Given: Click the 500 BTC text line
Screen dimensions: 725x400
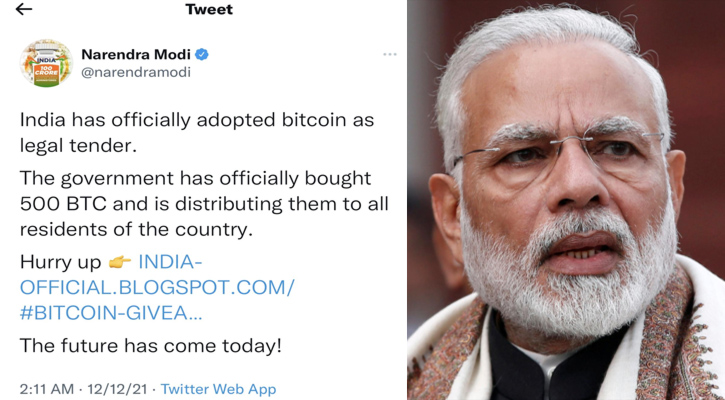Looking at the screenshot, I should click(x=204, y=204).
